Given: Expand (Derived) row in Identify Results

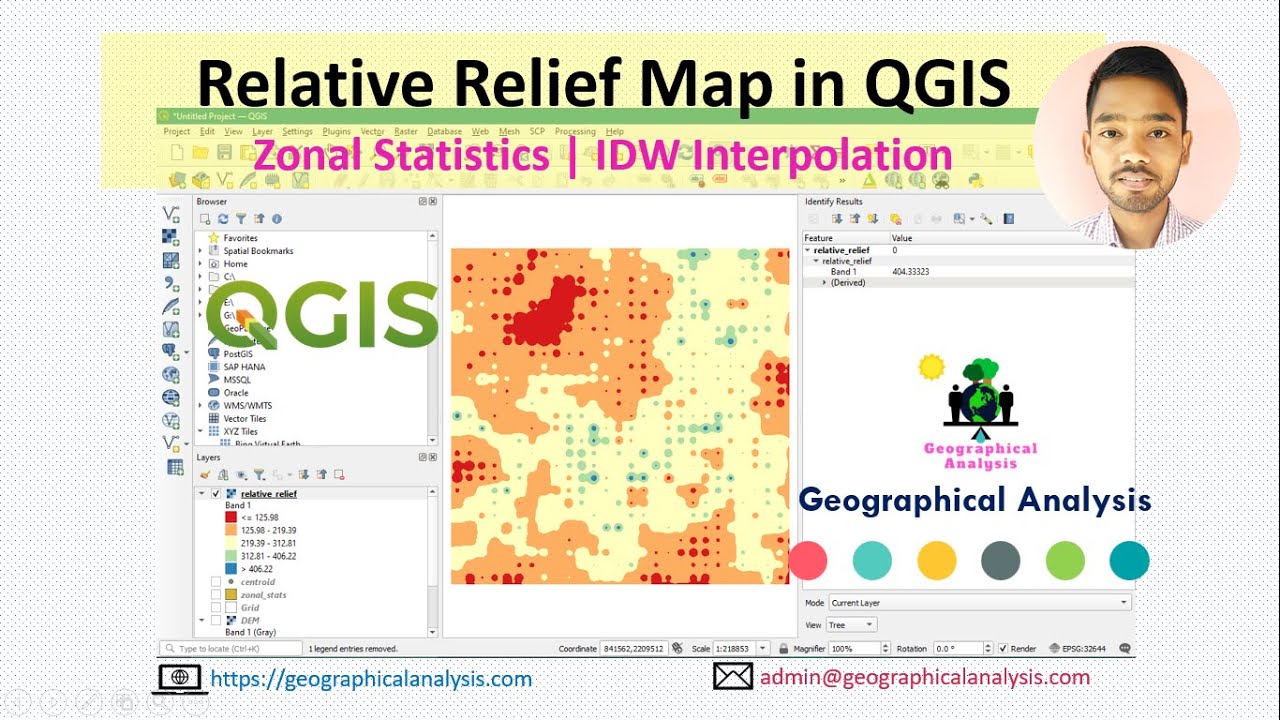Looking at the screenshot, I should point(825,283).
